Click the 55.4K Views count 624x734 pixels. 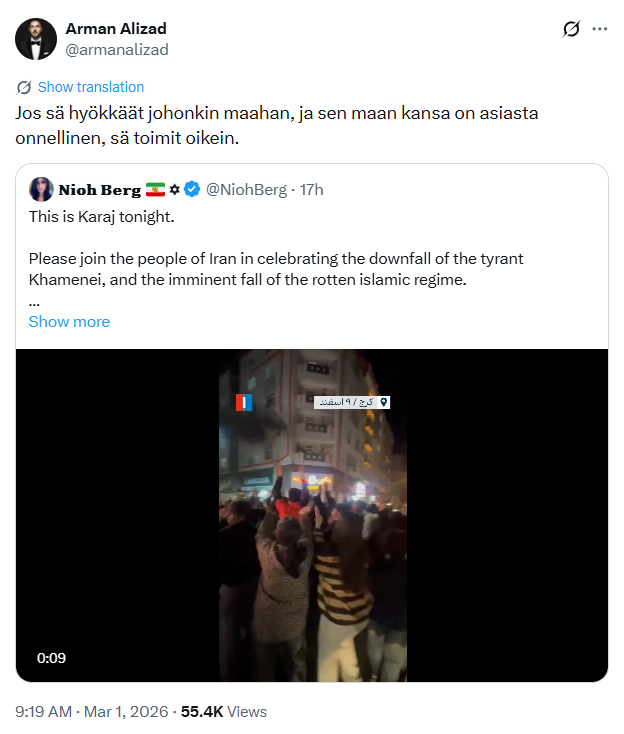pos(223,712)
